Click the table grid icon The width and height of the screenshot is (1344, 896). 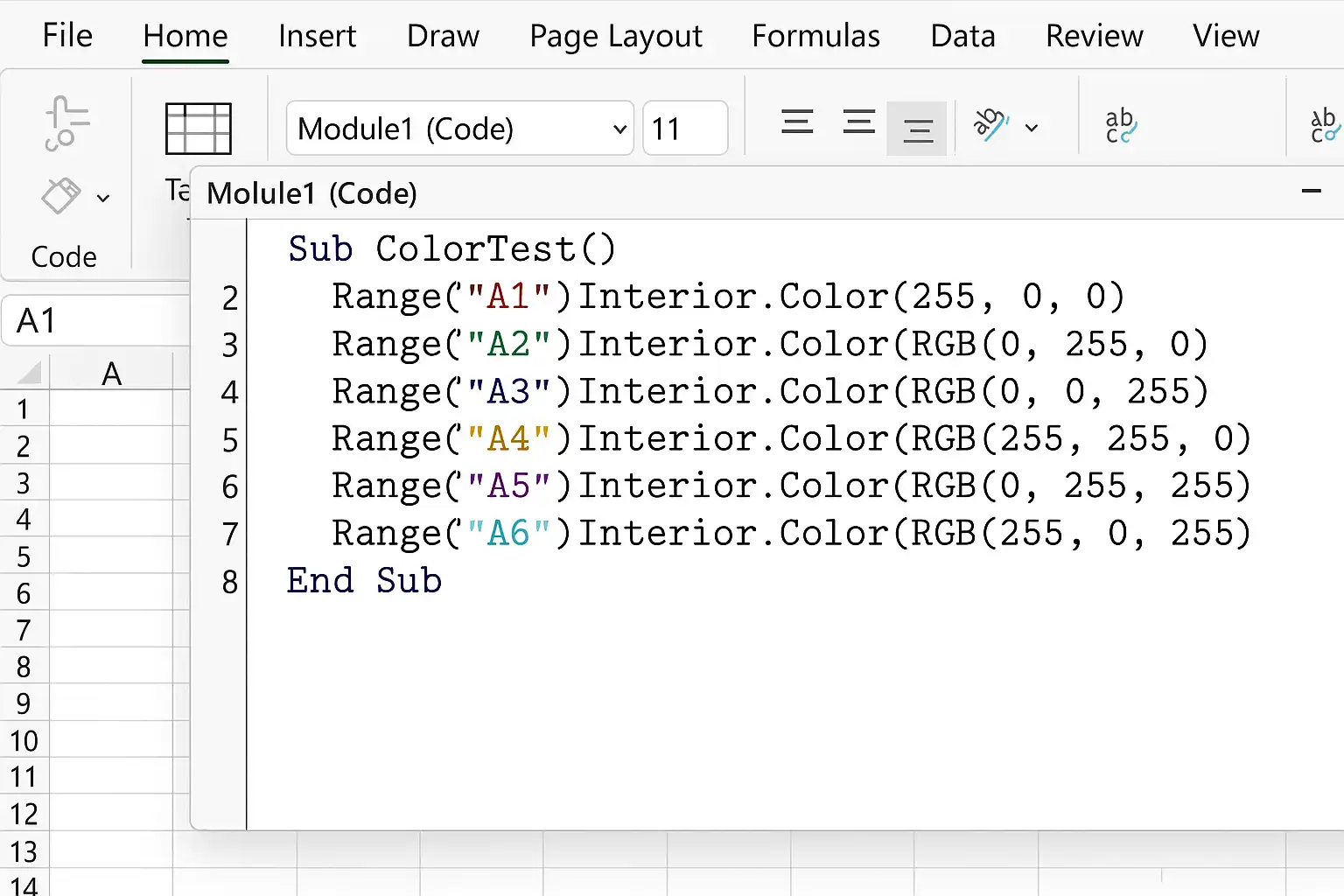tap(199, 128)
